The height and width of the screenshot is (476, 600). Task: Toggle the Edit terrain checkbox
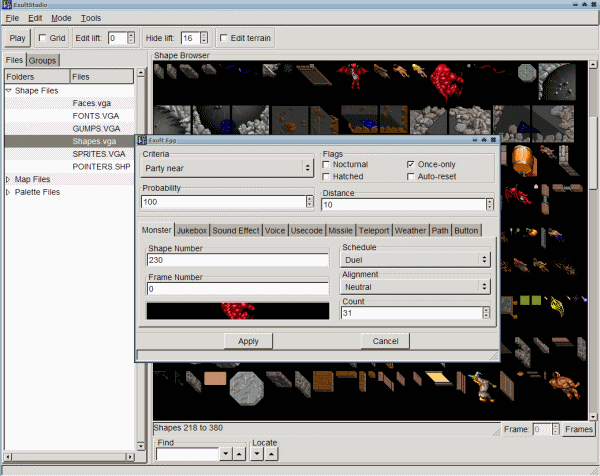coord(223,38)
